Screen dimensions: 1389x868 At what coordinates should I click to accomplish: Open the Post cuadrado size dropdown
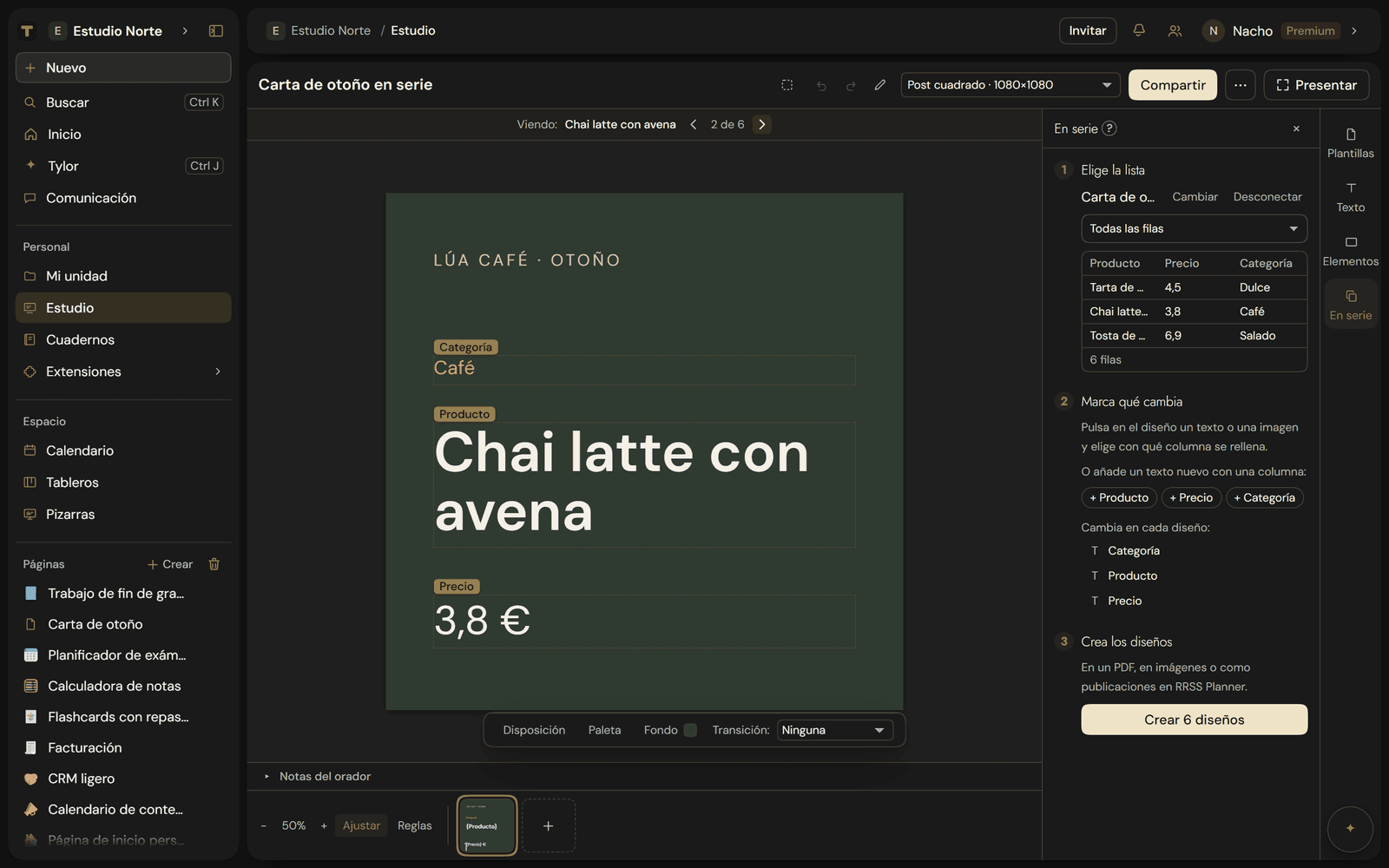[1010, 85]
